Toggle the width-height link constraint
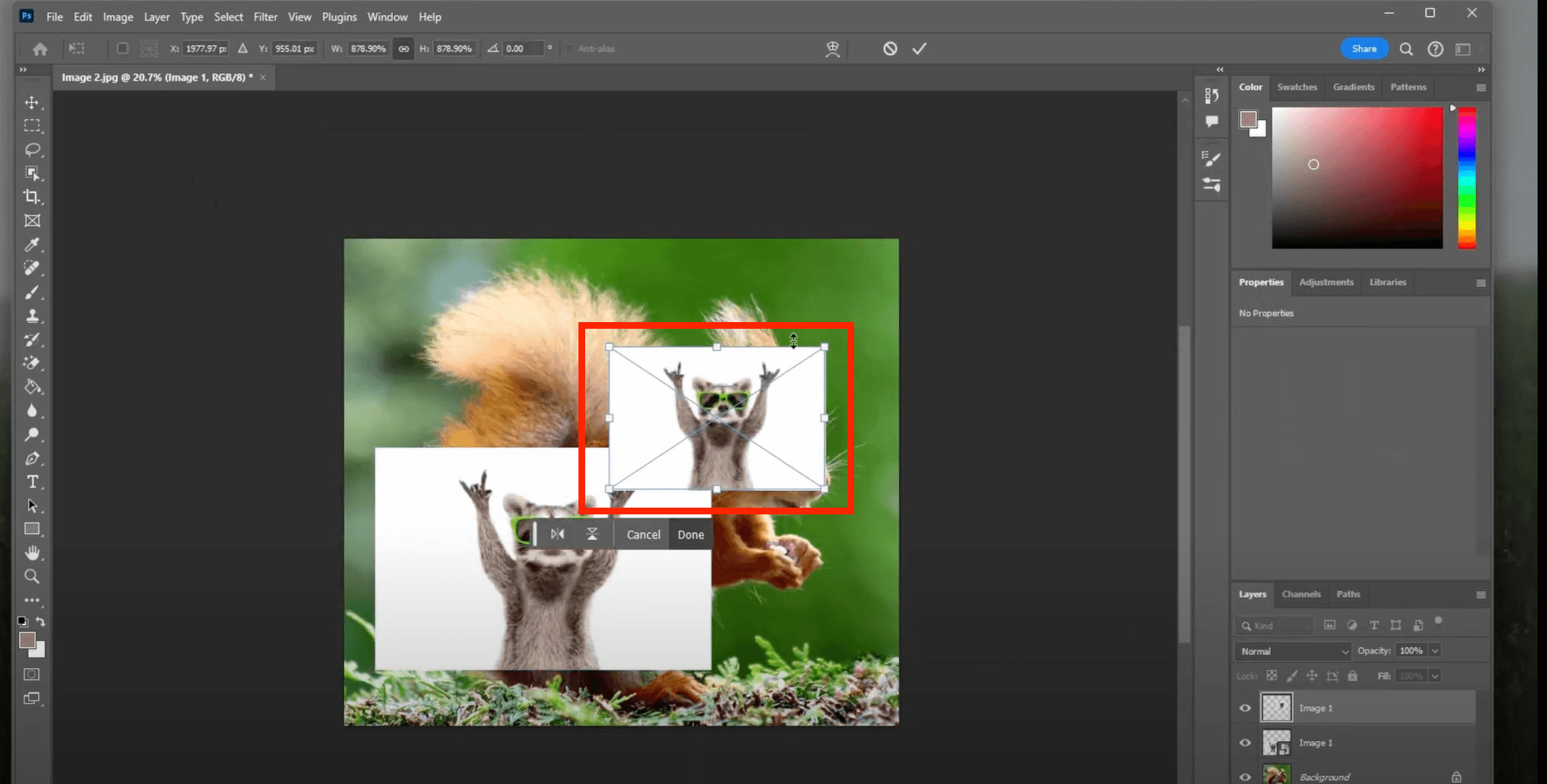Screen dimensions: 1547x784 (x=404, y=48)
